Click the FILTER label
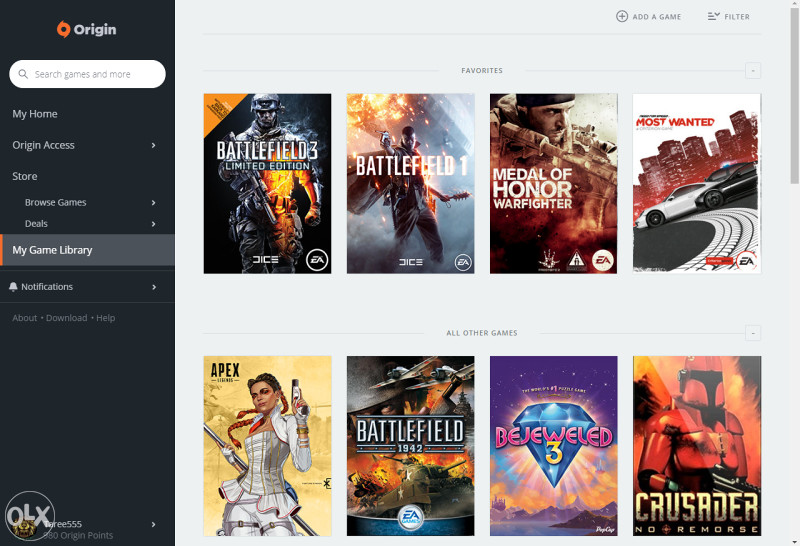 click(x=737, y=17)
